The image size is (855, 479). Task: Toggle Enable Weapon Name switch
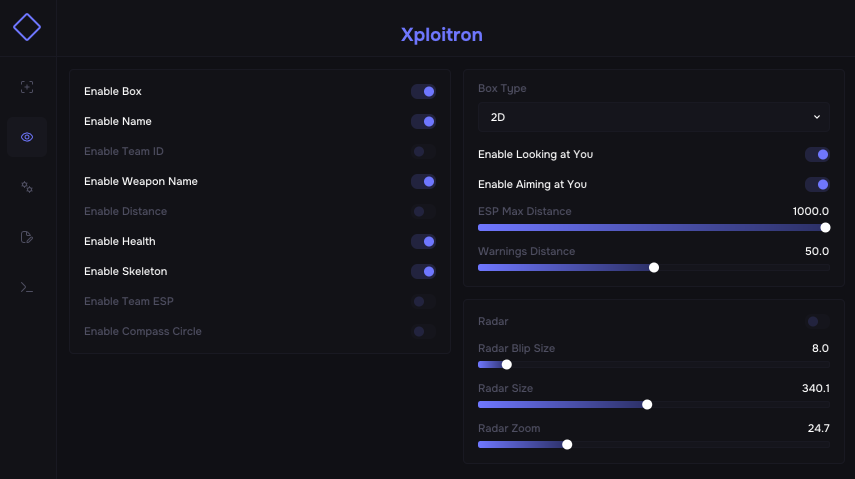click(x=423, y=182)
